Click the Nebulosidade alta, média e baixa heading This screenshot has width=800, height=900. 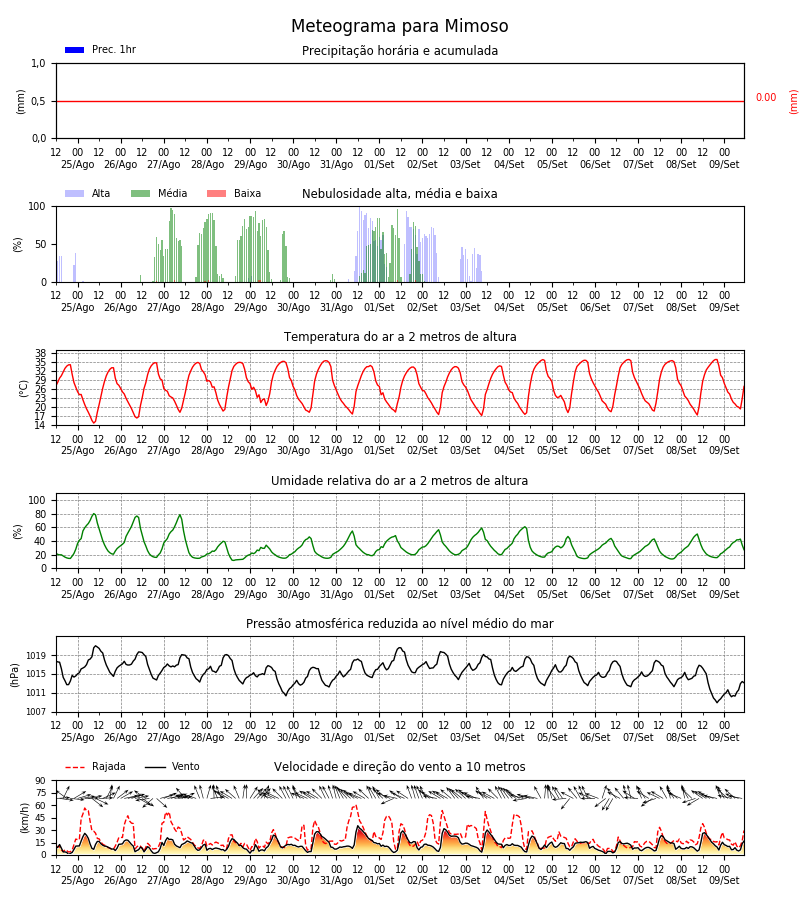(x=399, y=194)
